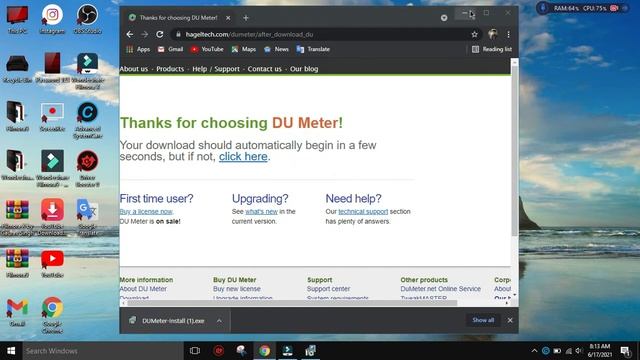The height and width of the screenshot is (360, 640).
Task: Bookmark this page with the star icon
Action: point(474,35)
